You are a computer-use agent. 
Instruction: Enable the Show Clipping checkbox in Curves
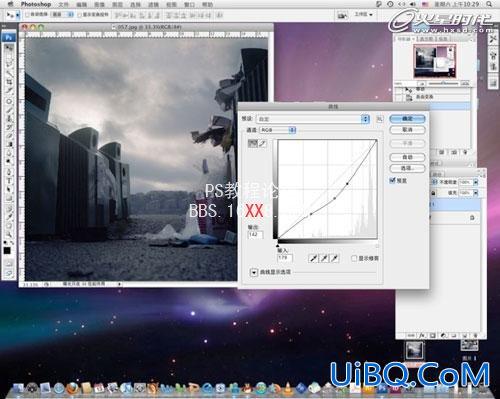point(354,258)
